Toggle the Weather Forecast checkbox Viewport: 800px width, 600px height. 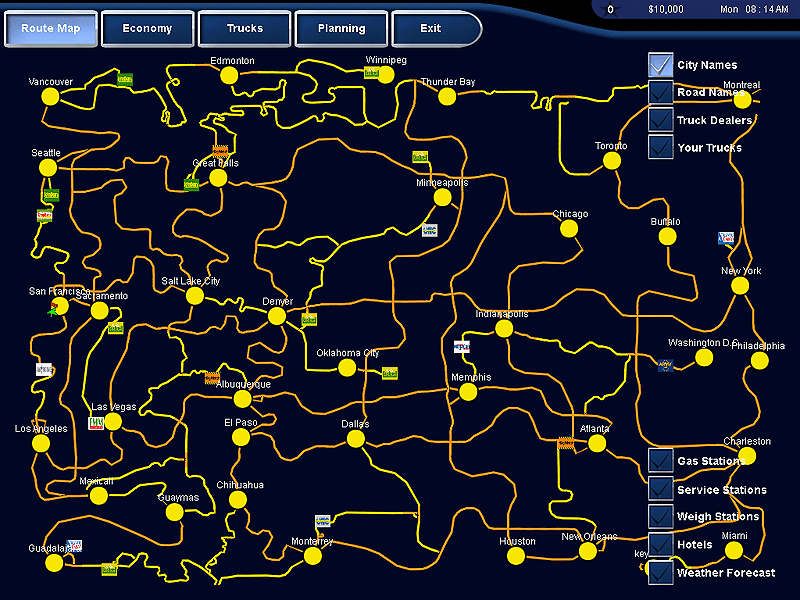click(660, 573)
